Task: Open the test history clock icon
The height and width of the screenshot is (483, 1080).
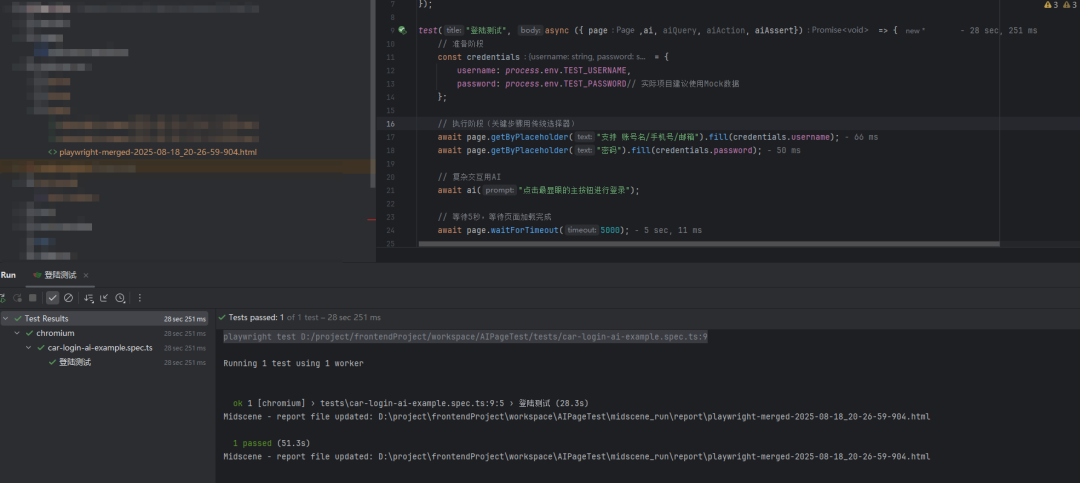Action: (120, 298)
